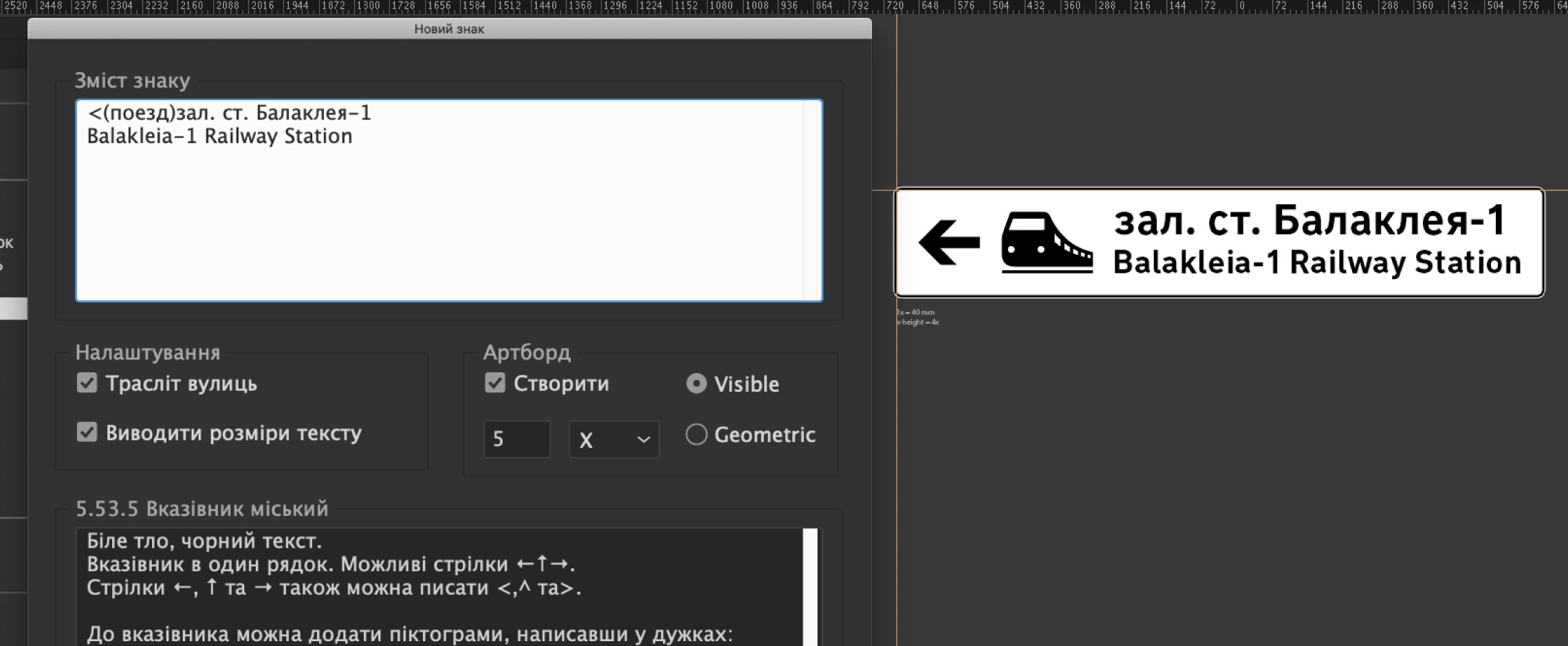Disable Виводити розміри тексту option
This screenshot has height=646, width=1568.
[x=87, y=432]
